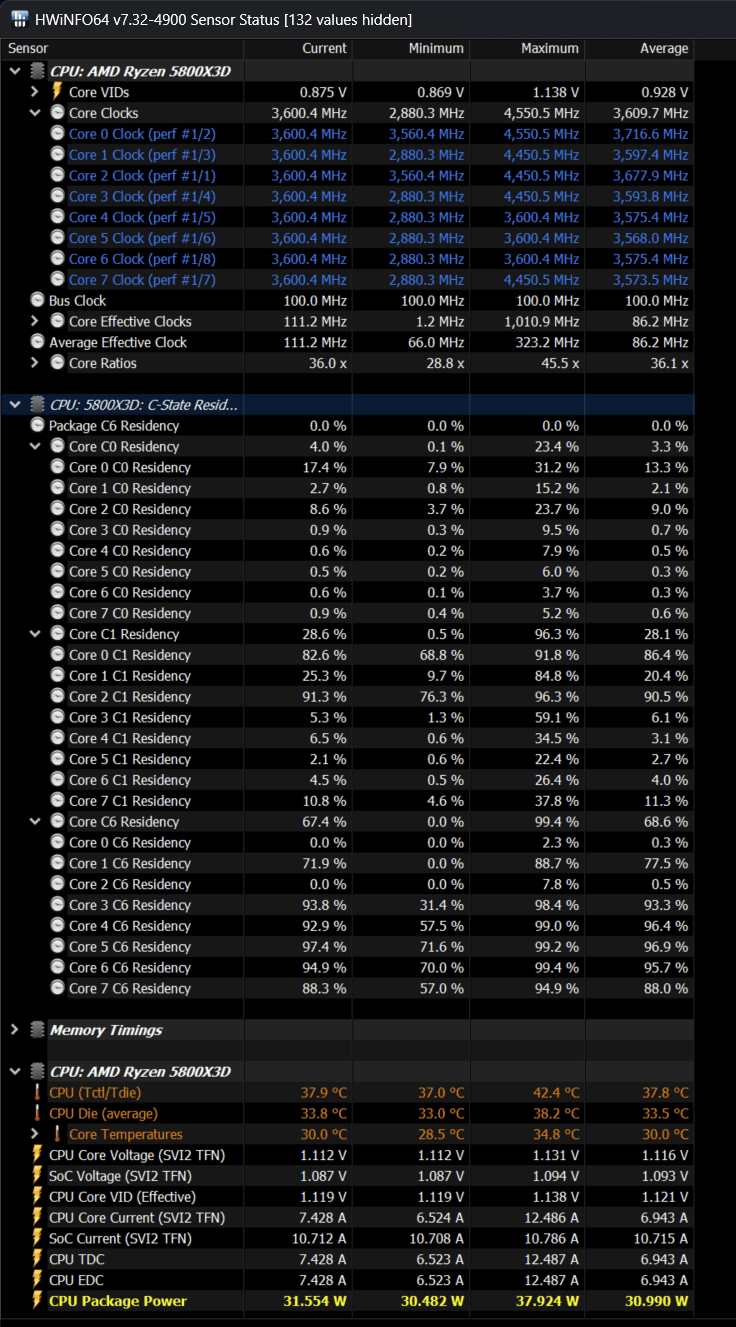Image resolution: width=736 pixels, height=1327 pixels.
Task: Expand the Core Ratios row
Action: 34,363
